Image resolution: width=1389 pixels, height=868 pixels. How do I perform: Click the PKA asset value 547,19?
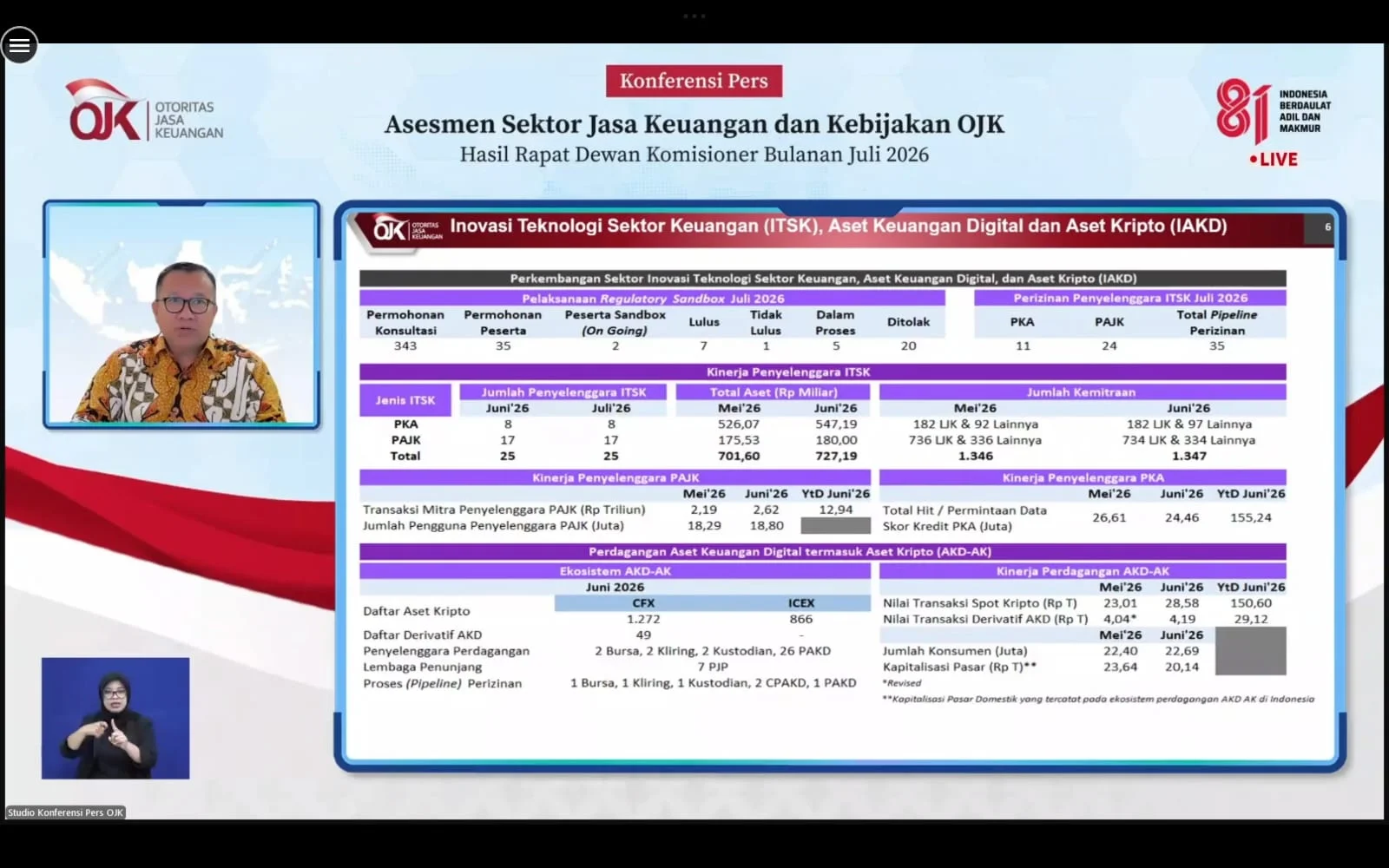836,424
